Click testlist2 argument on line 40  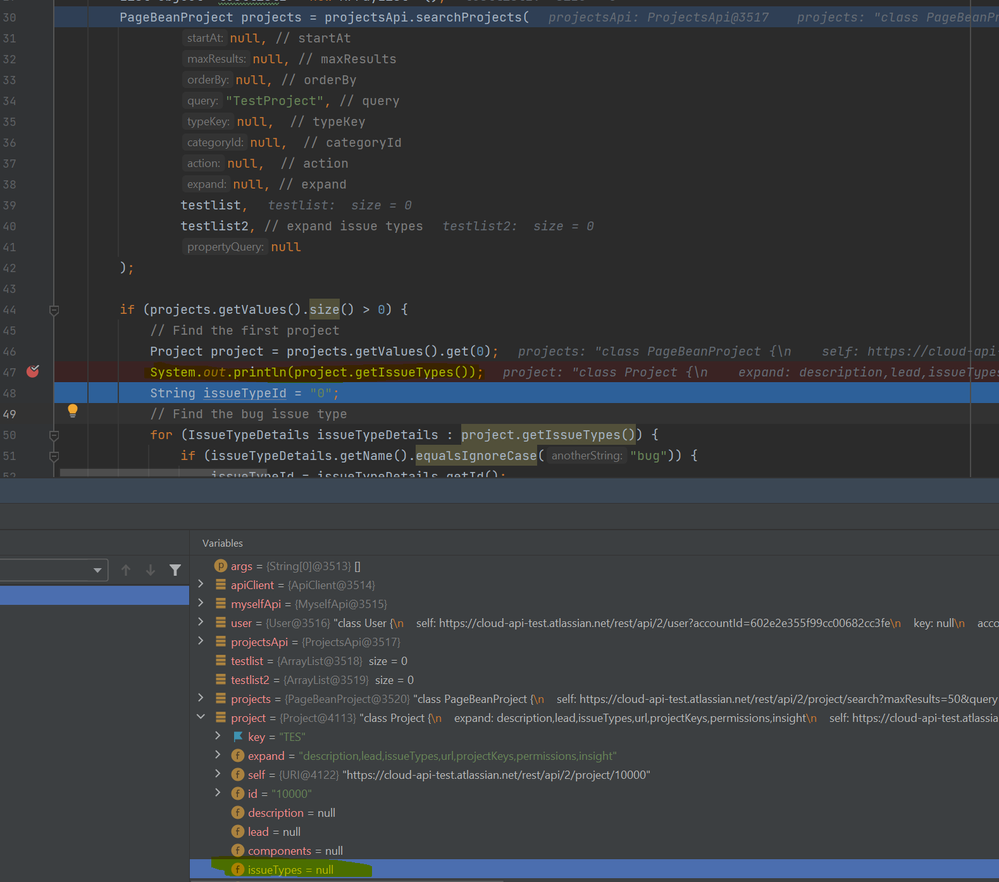point(214,226)
